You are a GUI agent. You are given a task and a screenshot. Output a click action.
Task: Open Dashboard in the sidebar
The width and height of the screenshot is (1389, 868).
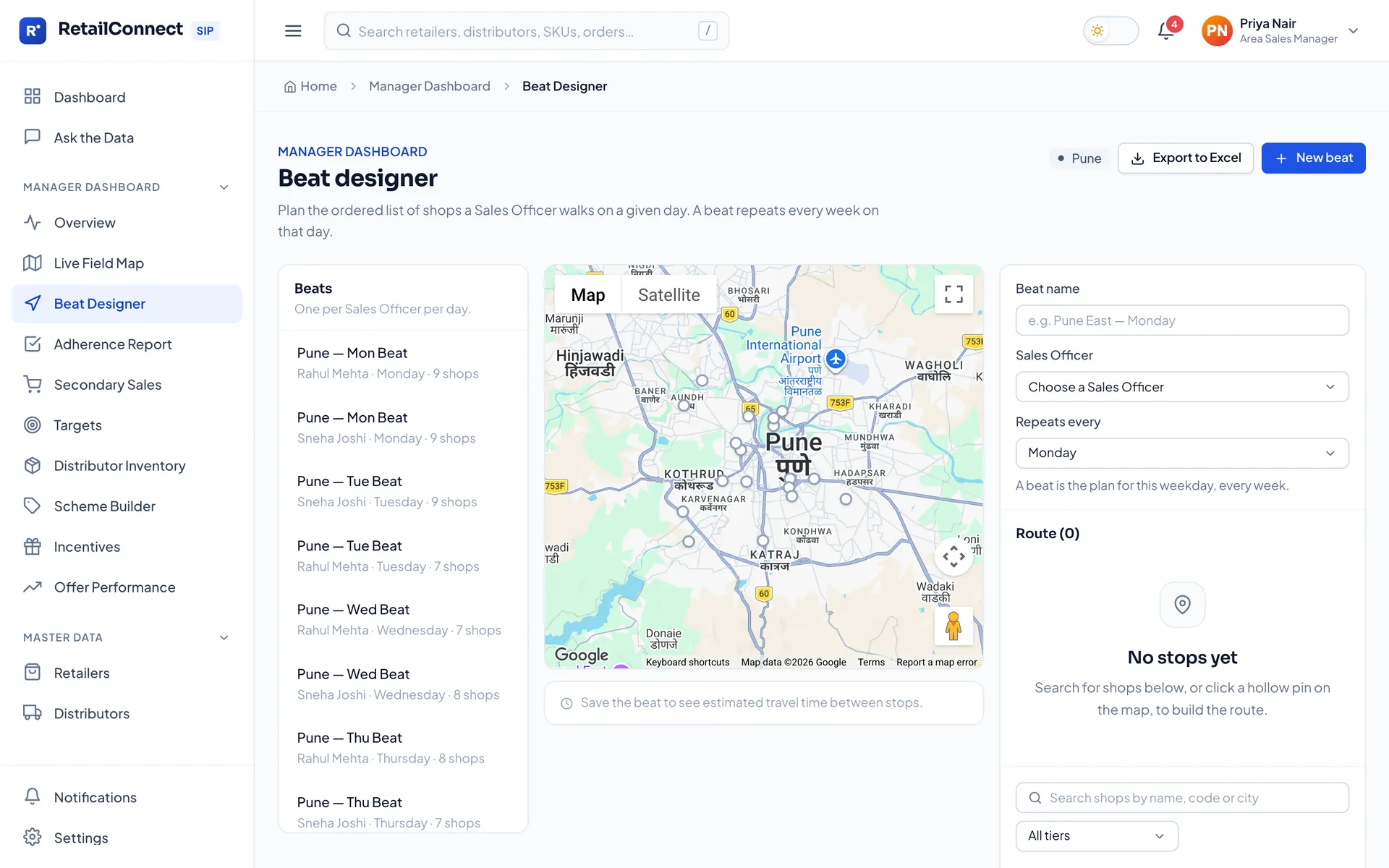pos(127,97)
